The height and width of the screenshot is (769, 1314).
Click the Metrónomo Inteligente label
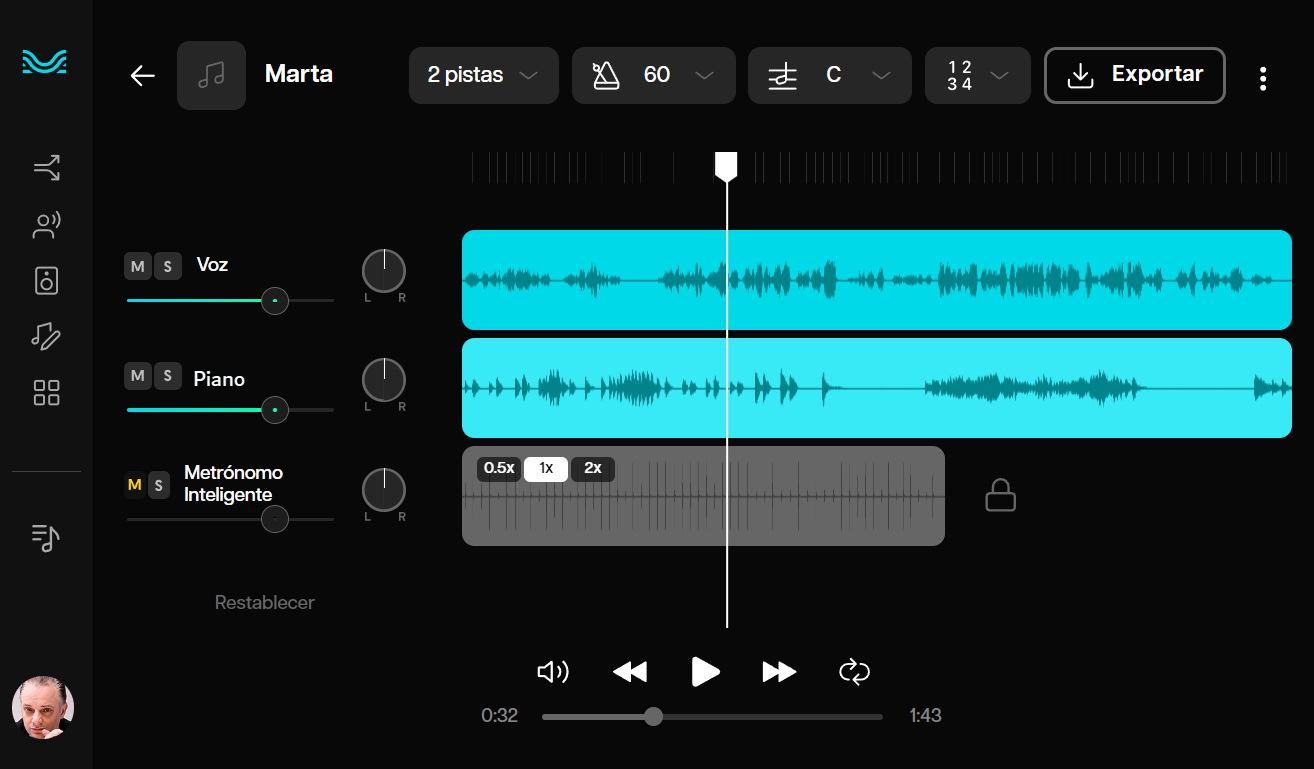[x=233, y=483]
